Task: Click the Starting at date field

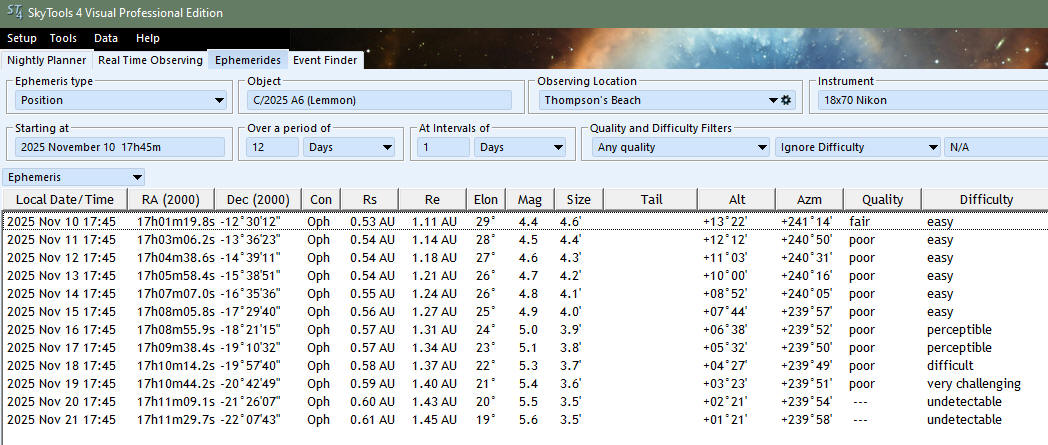Action: click(x=120, y=147)
